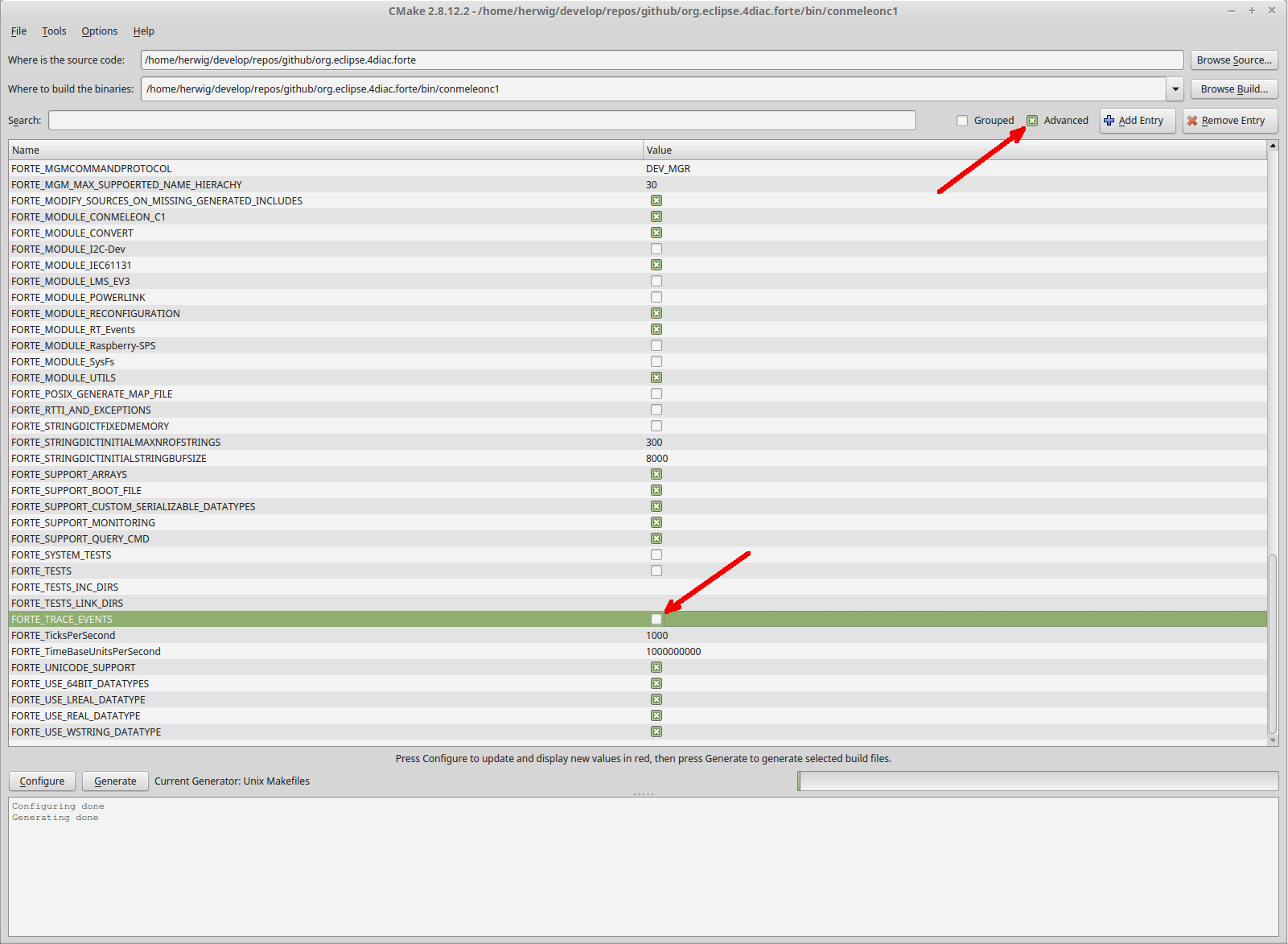Image resolution: width=1288 pixels, height=944 pixels.
Task: Toggle FORTE_SUPPORT_MONITORING checkbox
Action: (656, 522)
